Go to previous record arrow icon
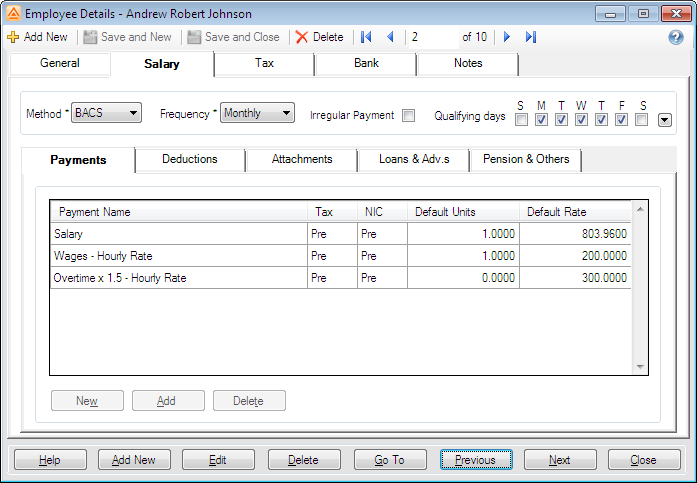This screenshot has height=483, width=697. (x=390, y=37)
